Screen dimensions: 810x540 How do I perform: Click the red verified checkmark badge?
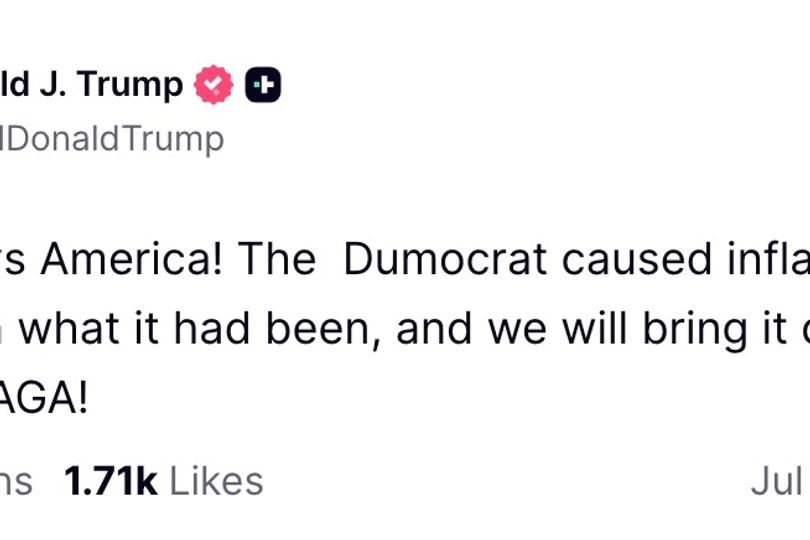point(213,85)
